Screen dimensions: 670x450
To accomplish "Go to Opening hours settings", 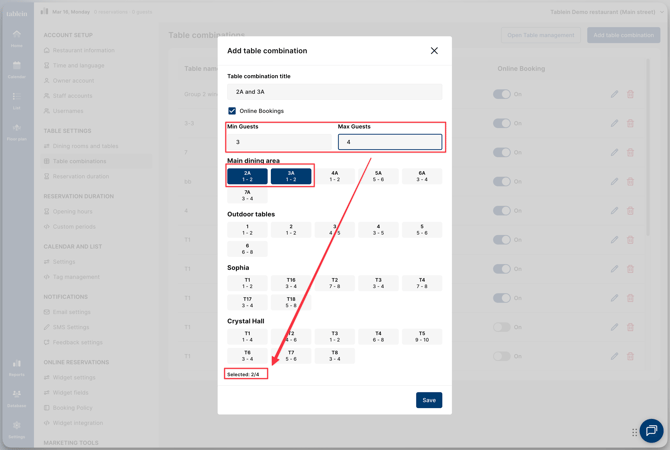I will (x=72, y=212).
